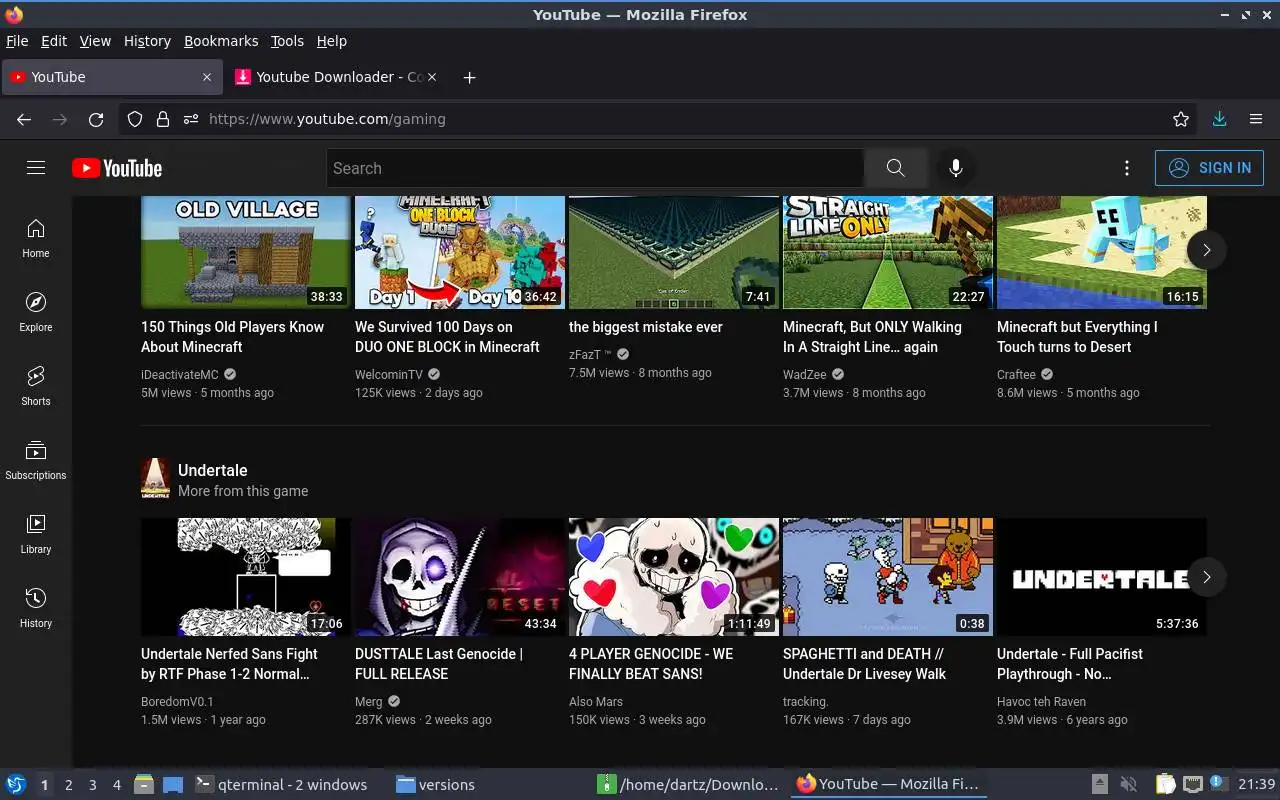This screenshot has height=800, width=1280.
Task: Open WadZee channel link
Action: [x=805, y=374]
